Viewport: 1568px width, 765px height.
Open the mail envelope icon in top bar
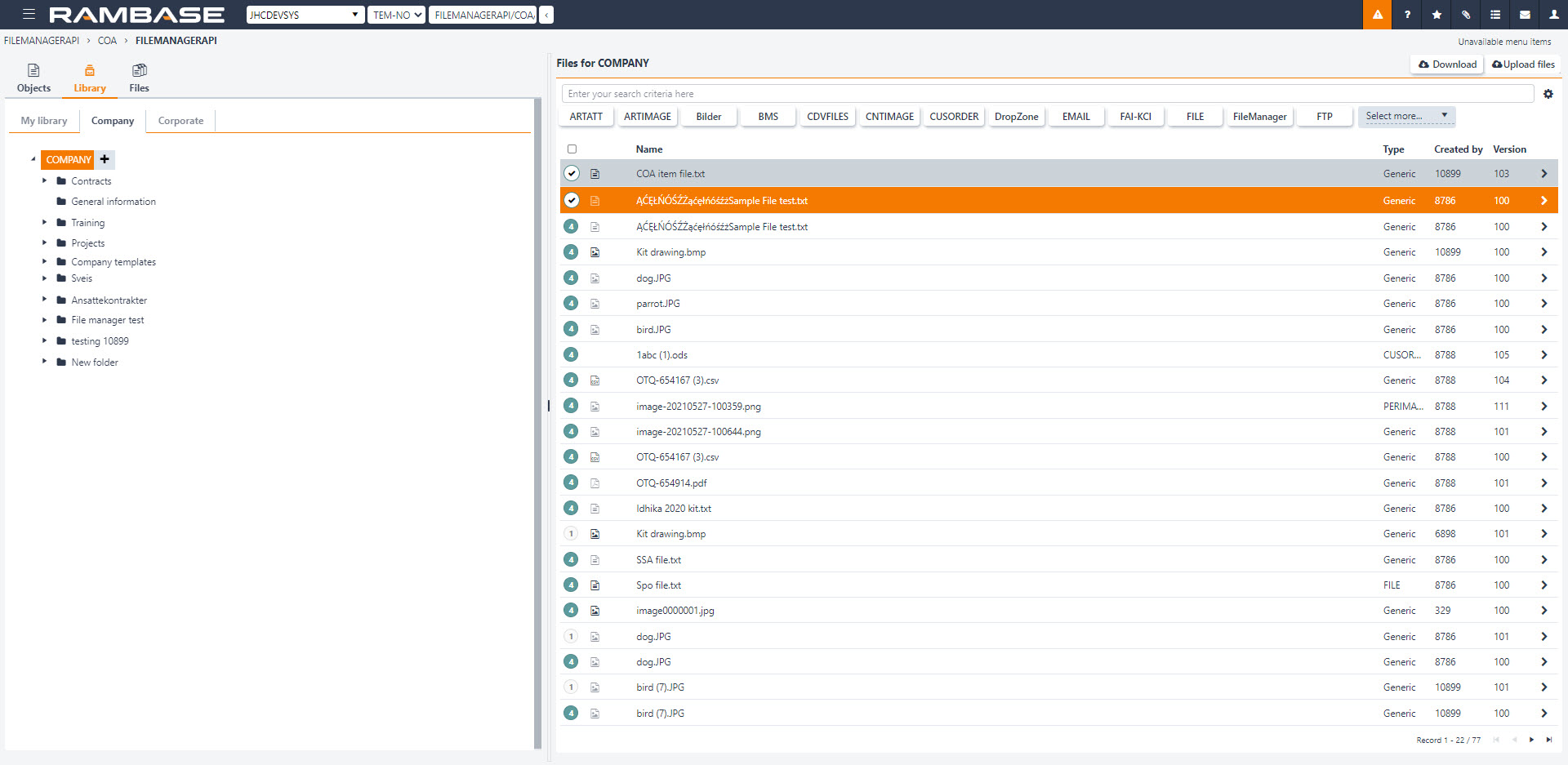click(1524, 15)
